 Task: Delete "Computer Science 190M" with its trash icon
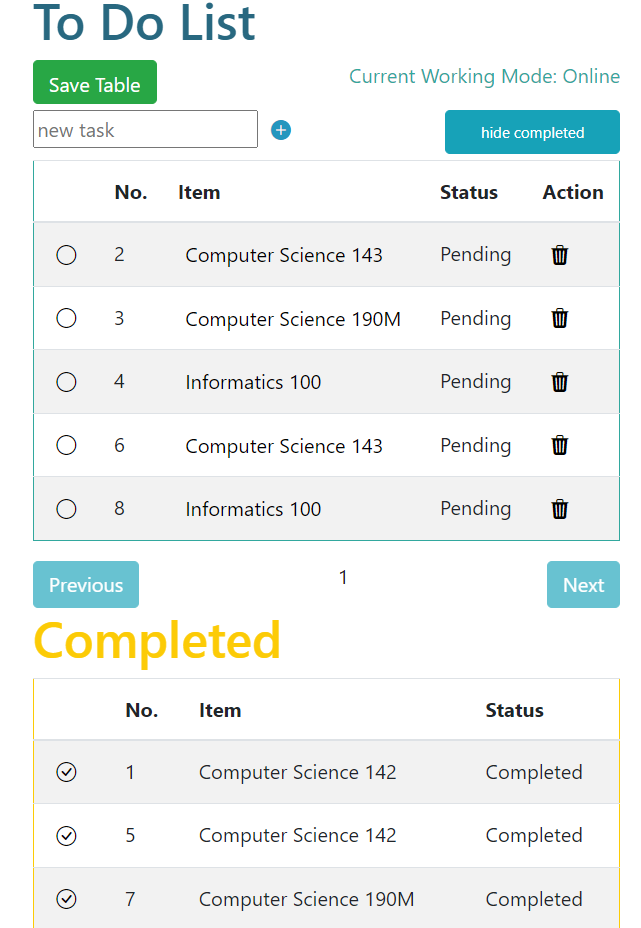[x=559, y=318]
